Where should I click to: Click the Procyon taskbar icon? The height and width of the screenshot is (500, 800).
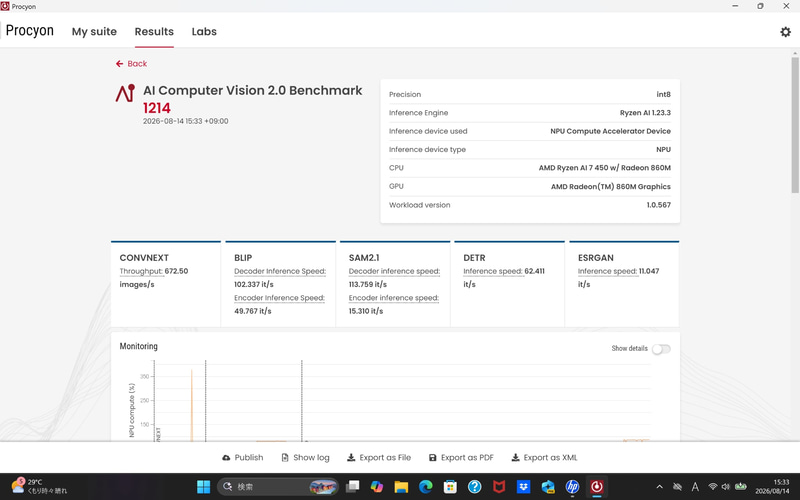[x=597, y=487]
